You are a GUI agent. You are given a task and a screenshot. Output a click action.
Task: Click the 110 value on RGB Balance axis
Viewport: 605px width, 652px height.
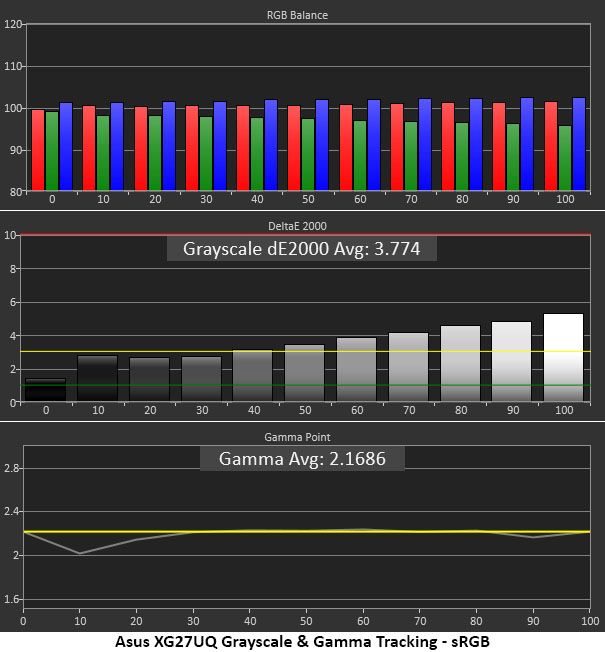pos(12,66)
